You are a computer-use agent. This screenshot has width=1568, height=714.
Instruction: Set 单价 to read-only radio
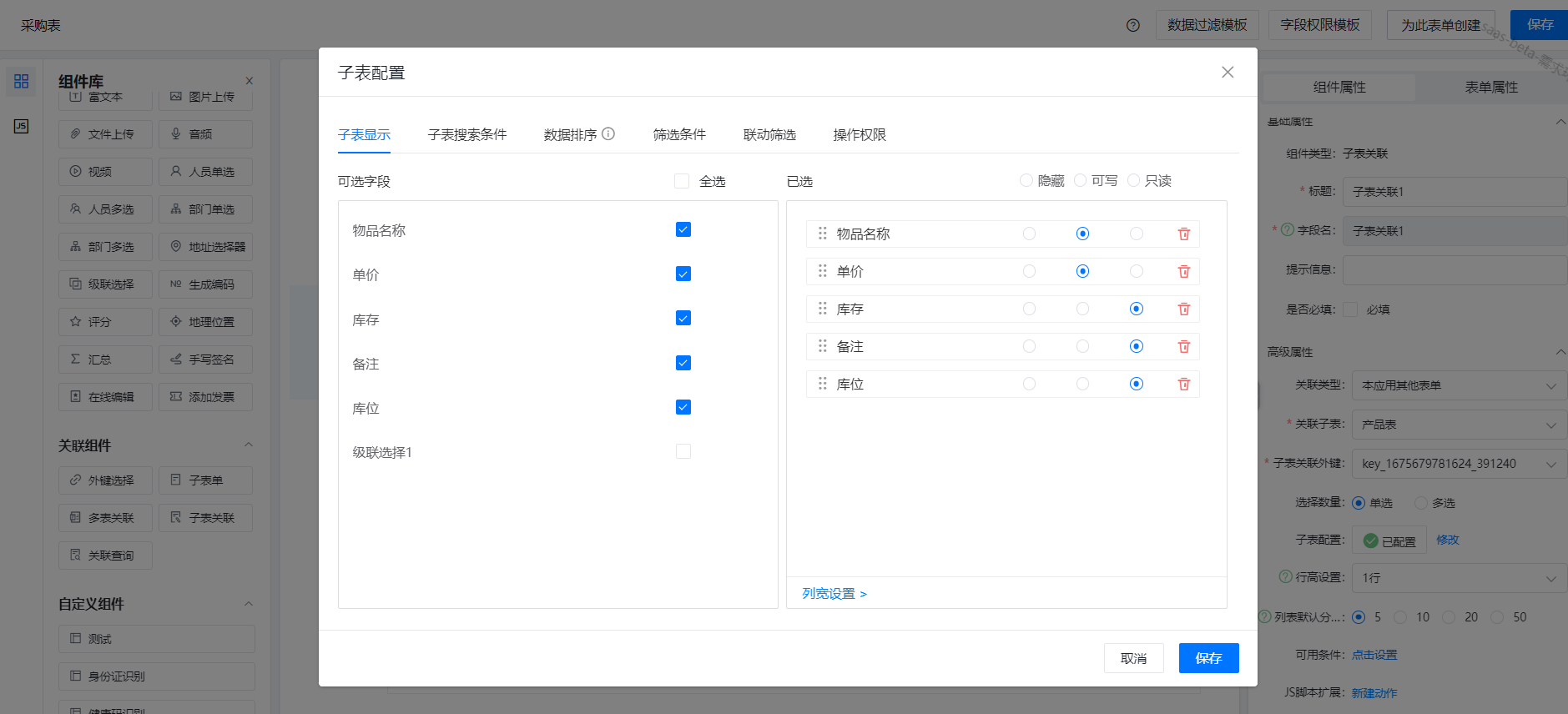[x=1137, y=271]
